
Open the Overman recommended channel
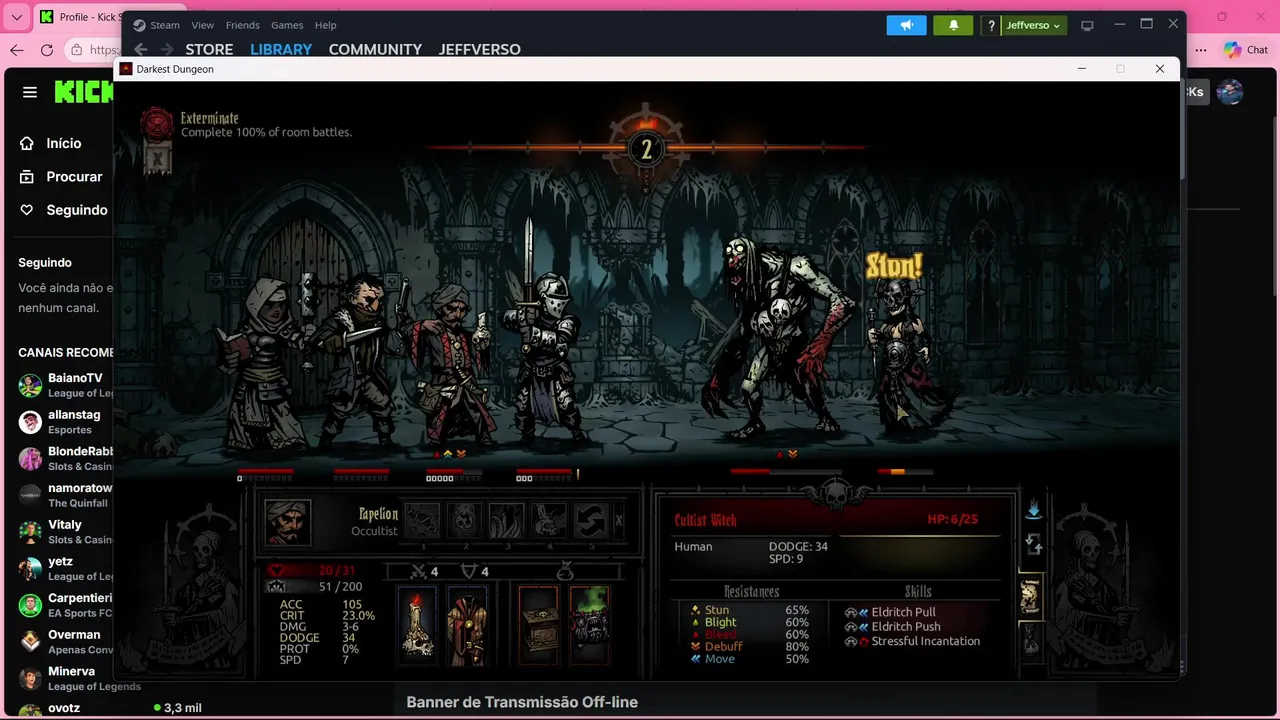point(65,641)
